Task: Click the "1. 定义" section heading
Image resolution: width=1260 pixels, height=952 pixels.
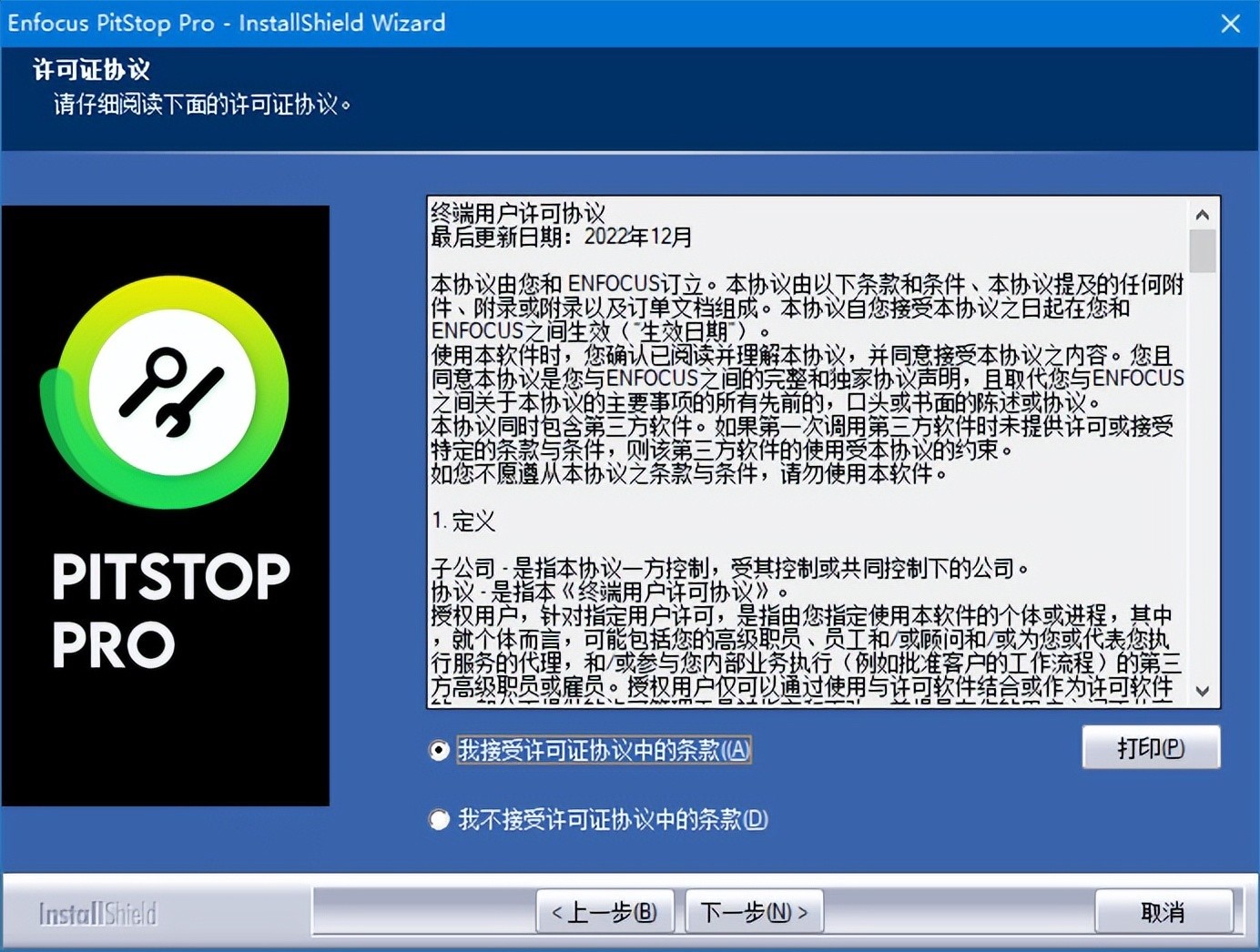Action: (x=463, y=521)
